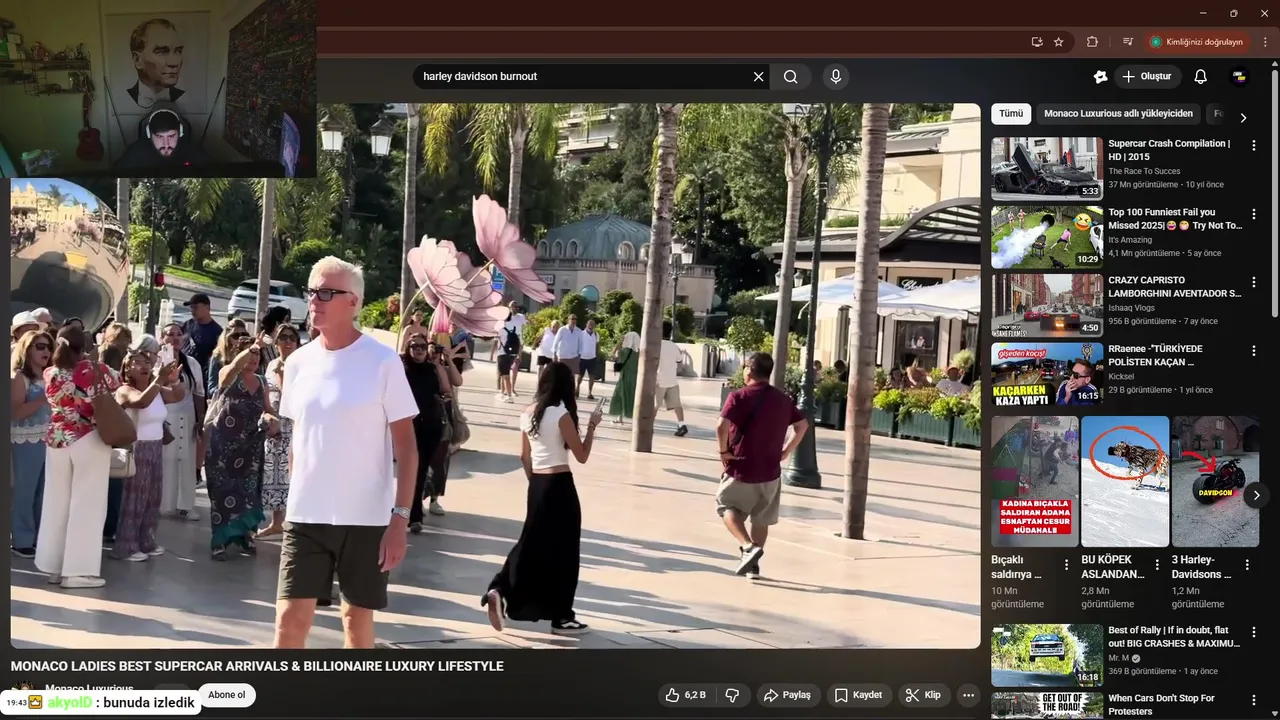Open options menu for 3 Harley-Davidsons short
This screenshot has height=720, width=1280.
[x=1247, y=565]
